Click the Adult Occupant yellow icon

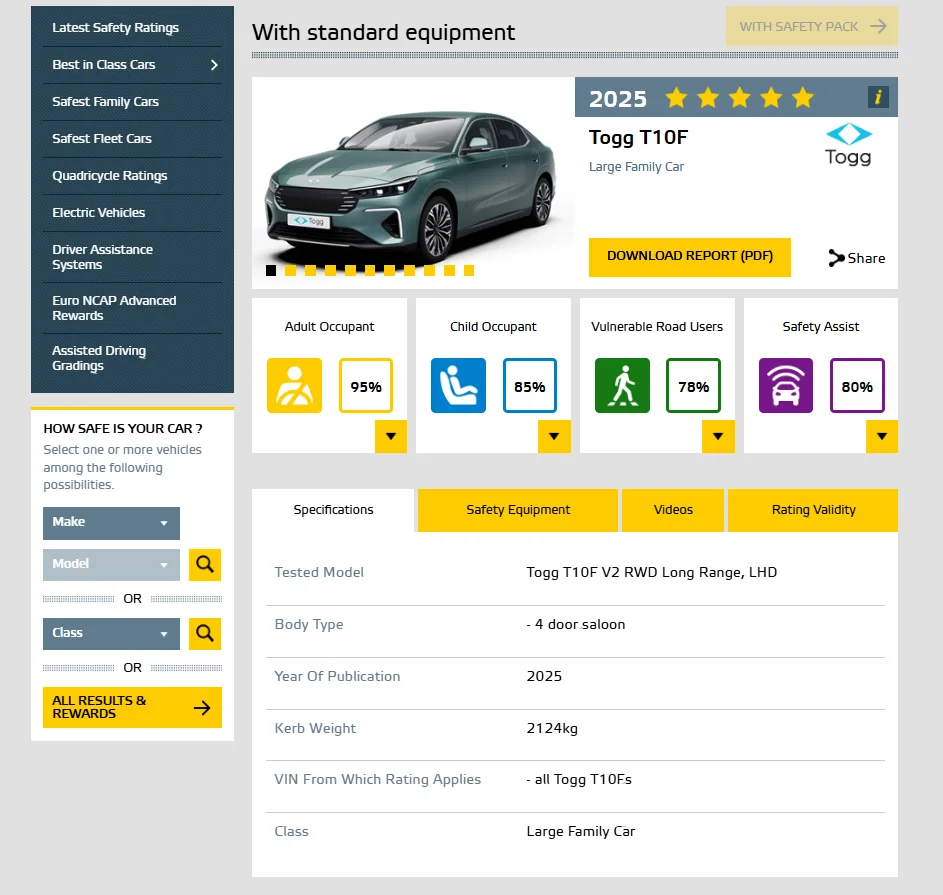294,386
